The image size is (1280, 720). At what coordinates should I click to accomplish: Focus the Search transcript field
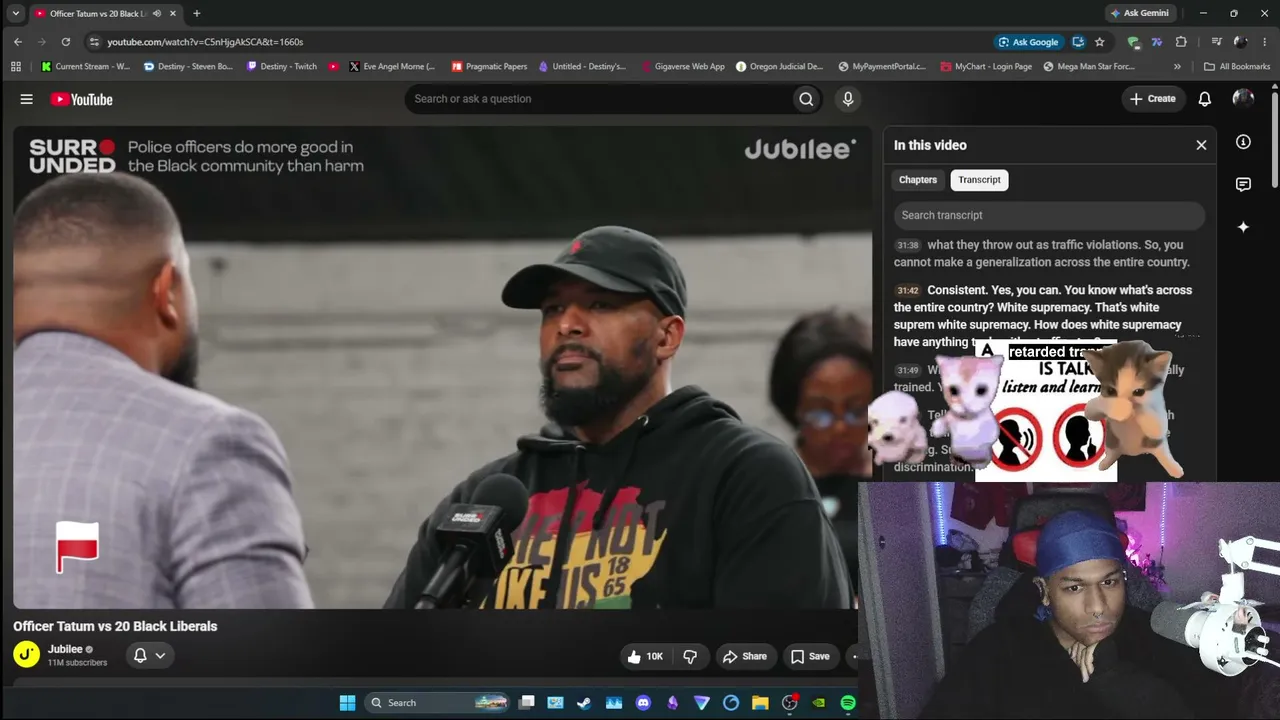pos(1049,215)
